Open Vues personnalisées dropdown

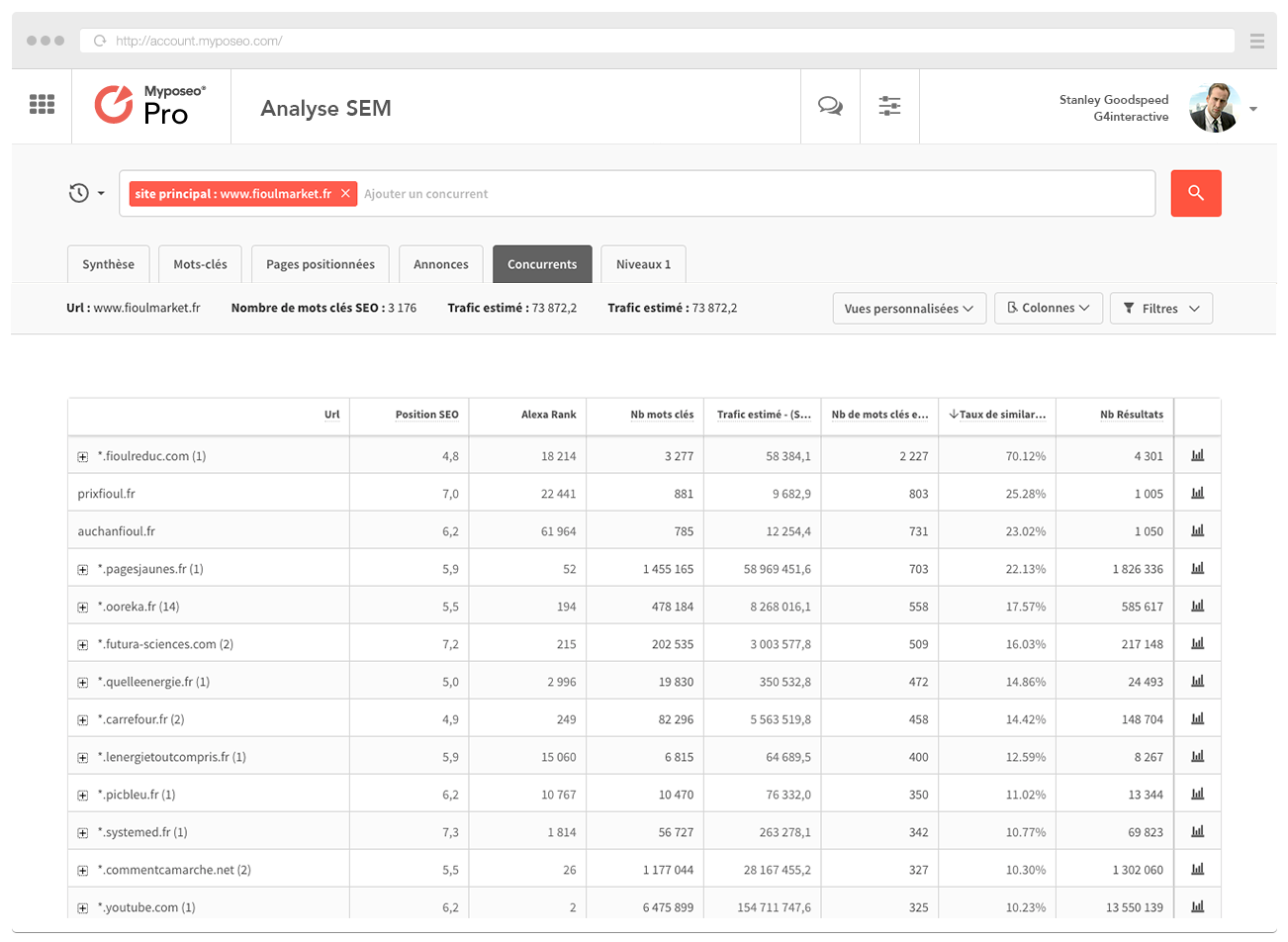pos(909,309)
